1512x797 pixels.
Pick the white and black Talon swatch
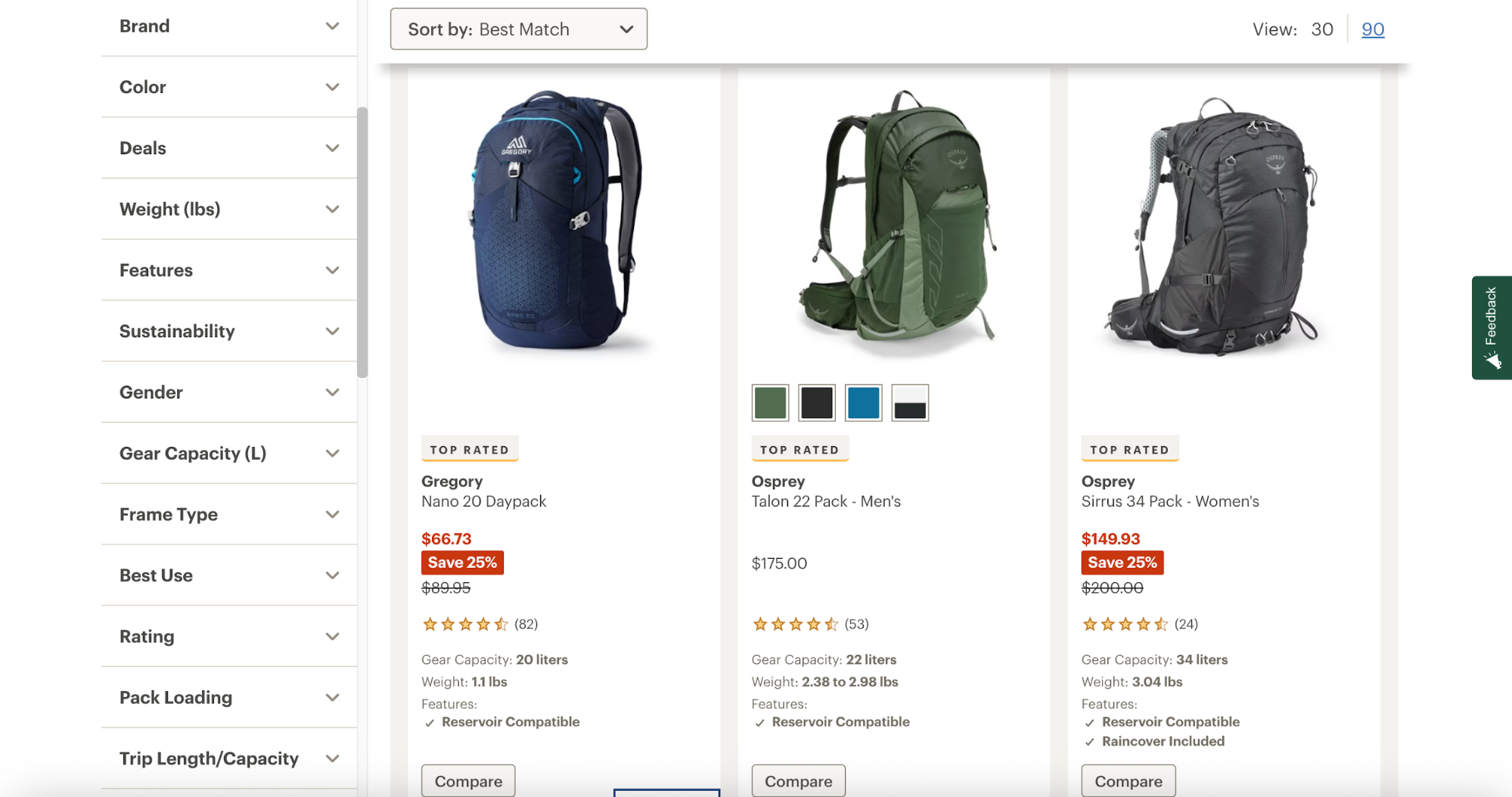(x=910, y=402)
